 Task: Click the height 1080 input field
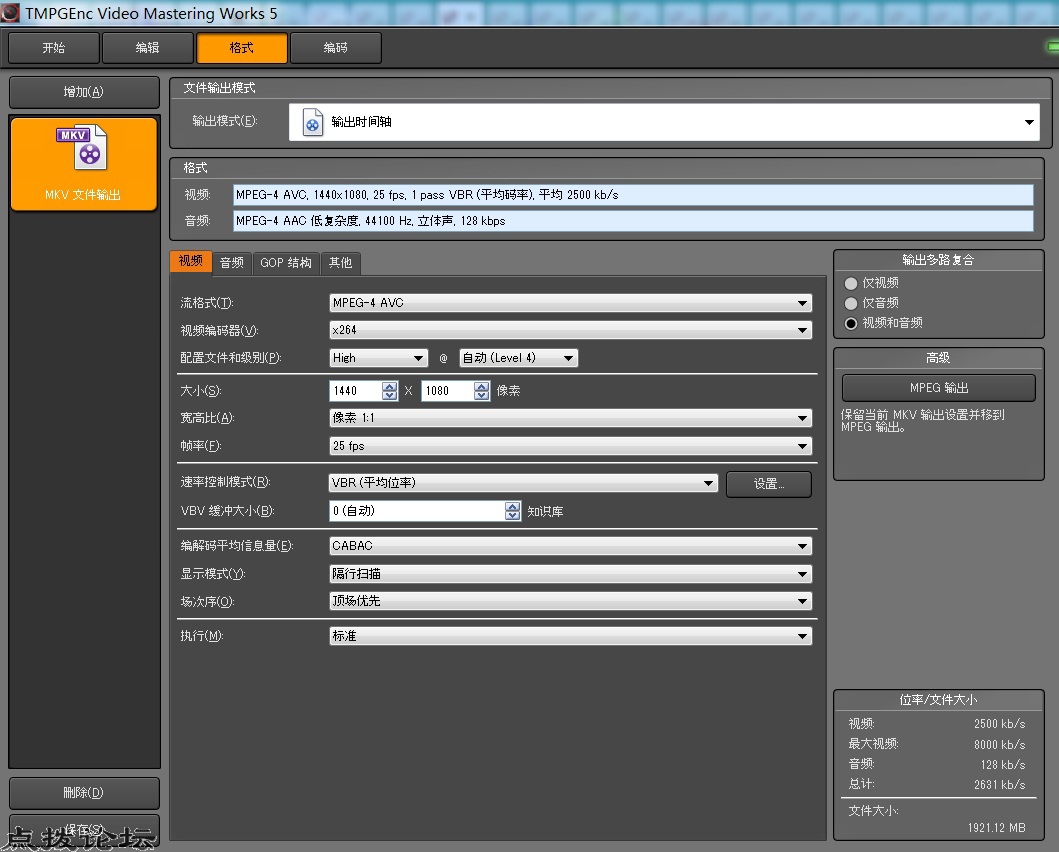pyautogui.click(x=447, y=391)
